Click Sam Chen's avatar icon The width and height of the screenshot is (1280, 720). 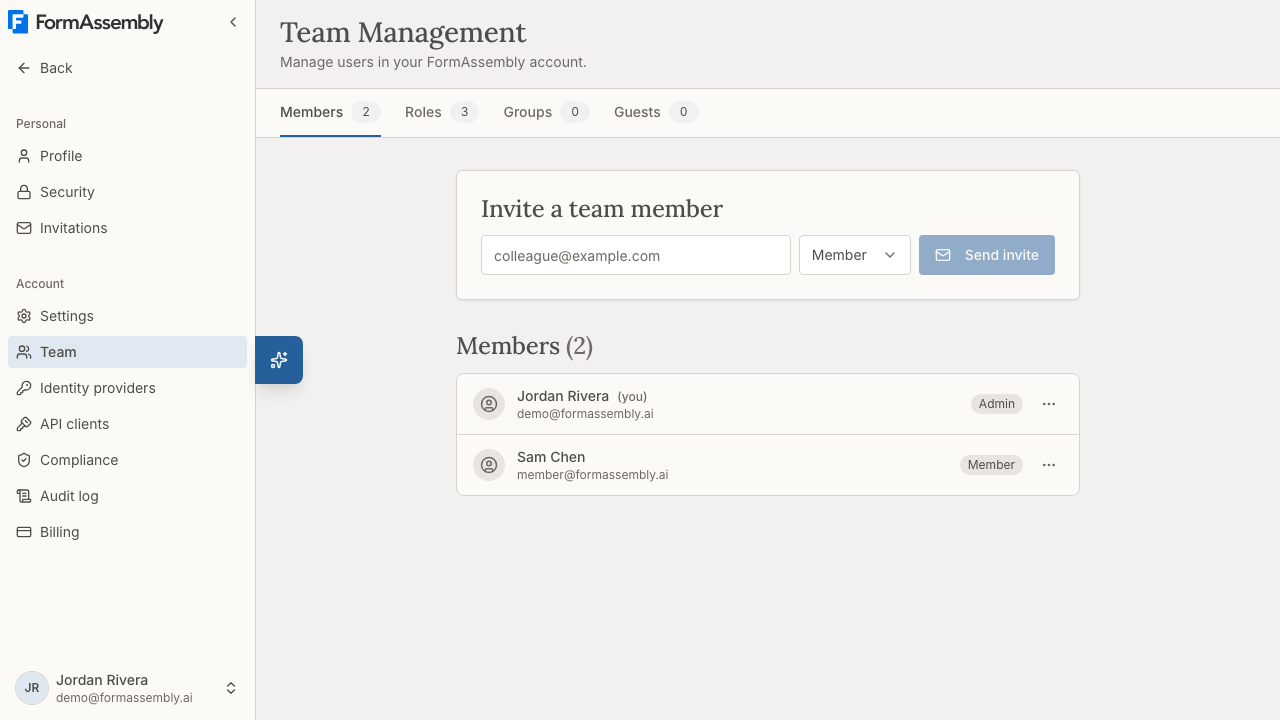tap(489, 465)
